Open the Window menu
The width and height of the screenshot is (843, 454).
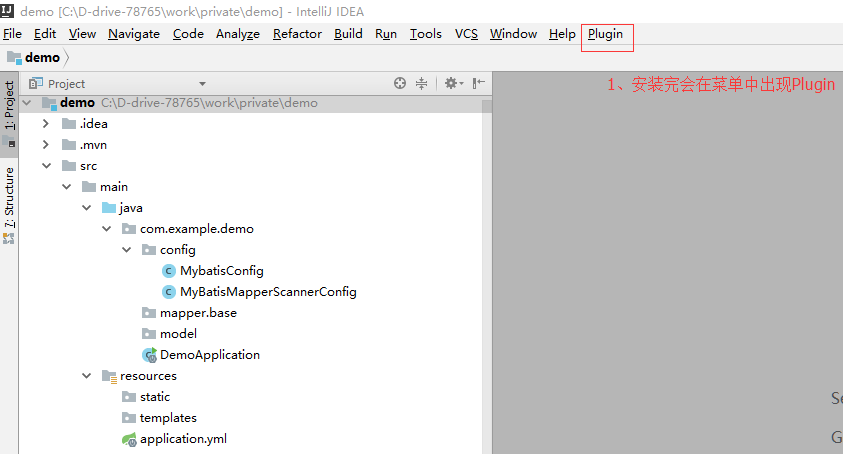(513, 34)
